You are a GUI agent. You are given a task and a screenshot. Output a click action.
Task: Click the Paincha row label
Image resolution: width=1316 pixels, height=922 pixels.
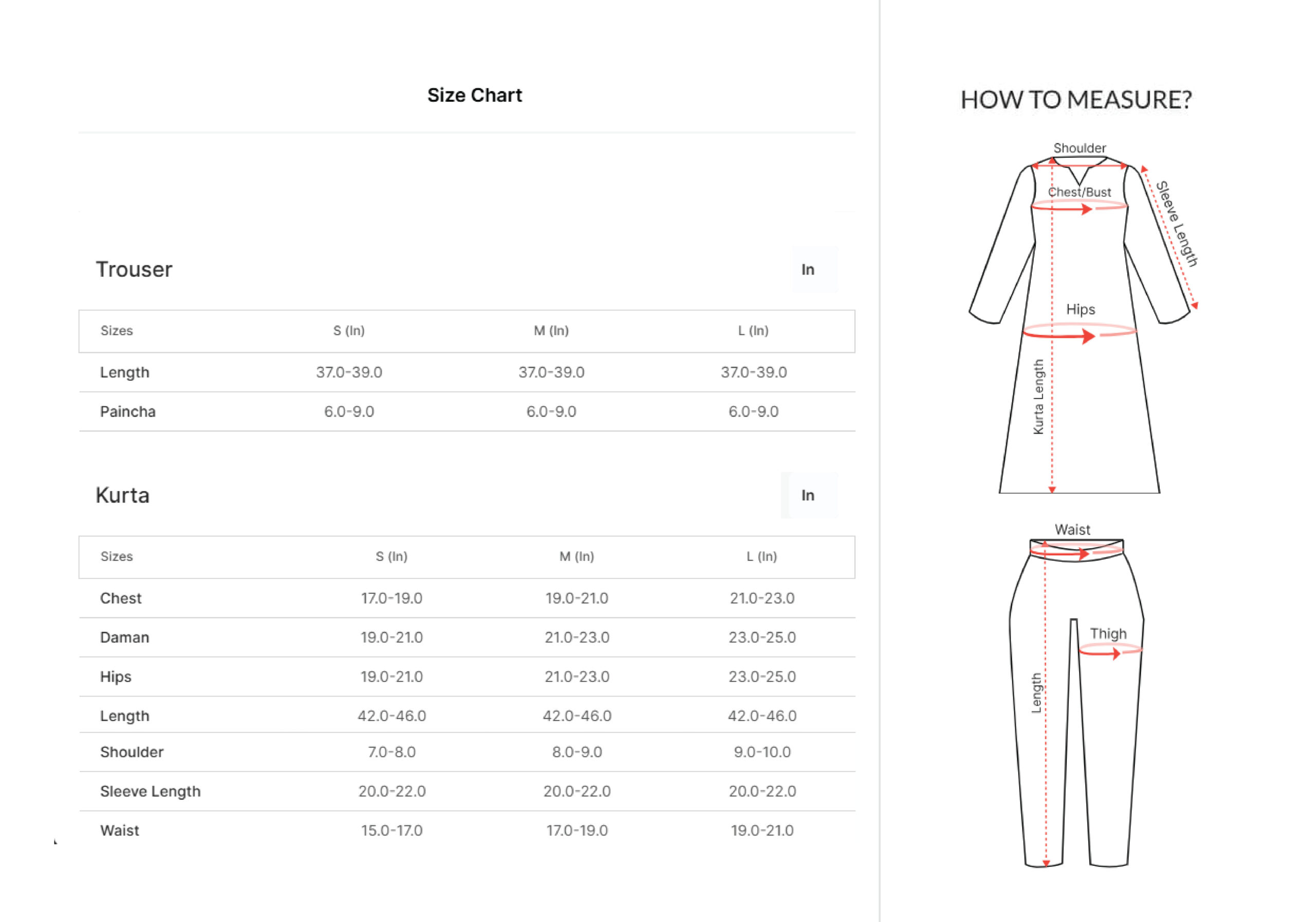tap(128, 412)
